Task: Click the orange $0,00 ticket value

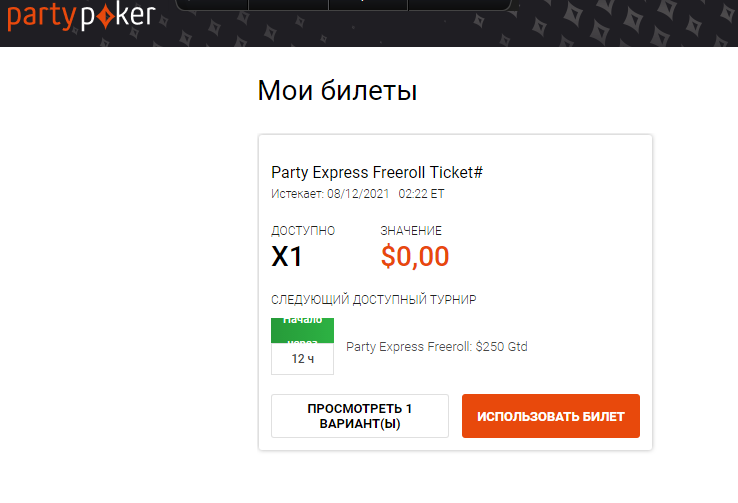Action: click(x=415, y=256)
